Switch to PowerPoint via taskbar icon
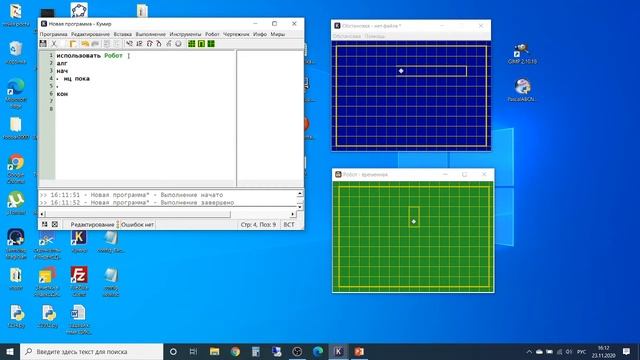The image size is (640, 360). click(x=359, y=351)
